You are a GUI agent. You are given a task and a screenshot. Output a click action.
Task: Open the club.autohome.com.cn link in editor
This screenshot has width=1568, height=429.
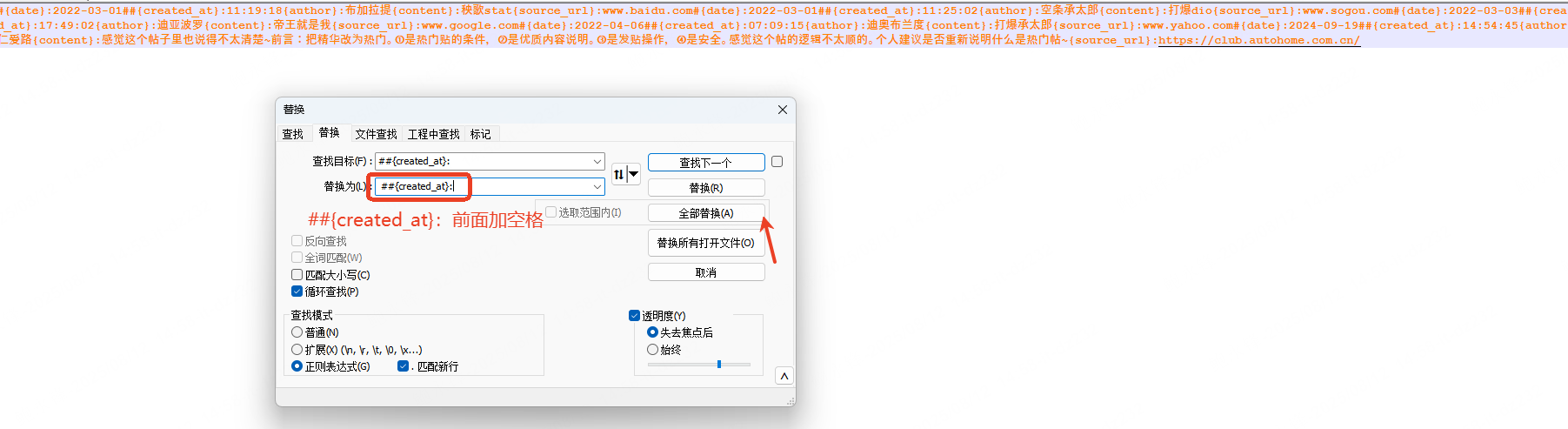point(1258,40)
